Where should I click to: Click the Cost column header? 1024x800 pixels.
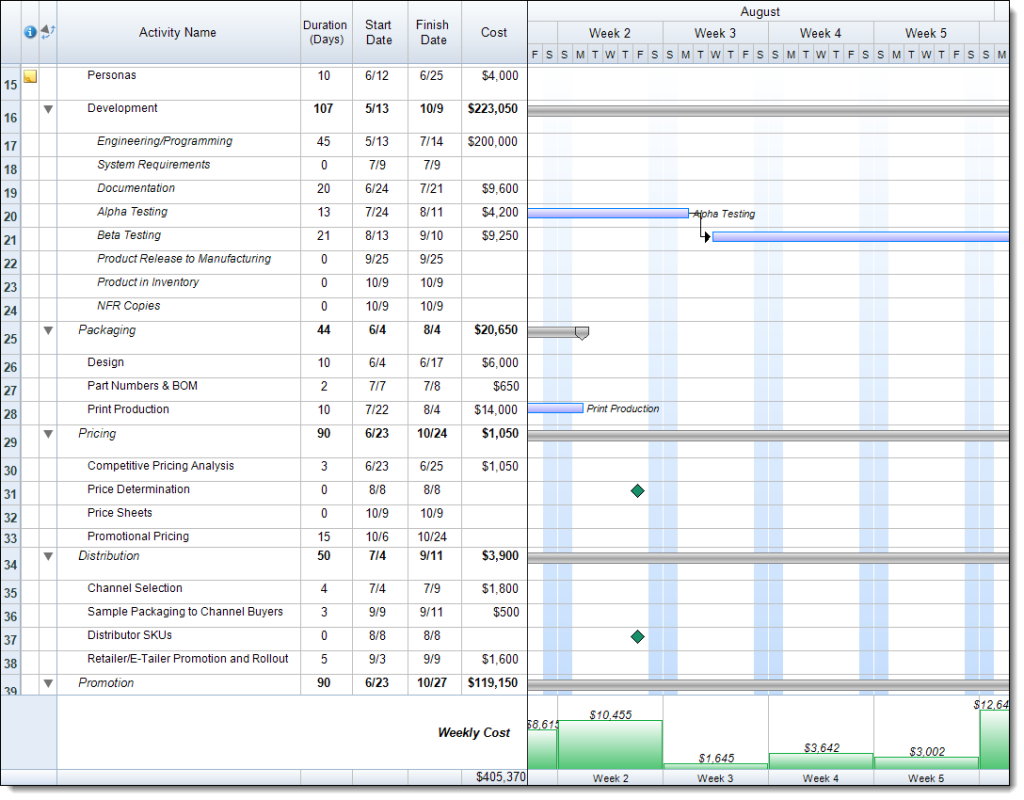494,32
